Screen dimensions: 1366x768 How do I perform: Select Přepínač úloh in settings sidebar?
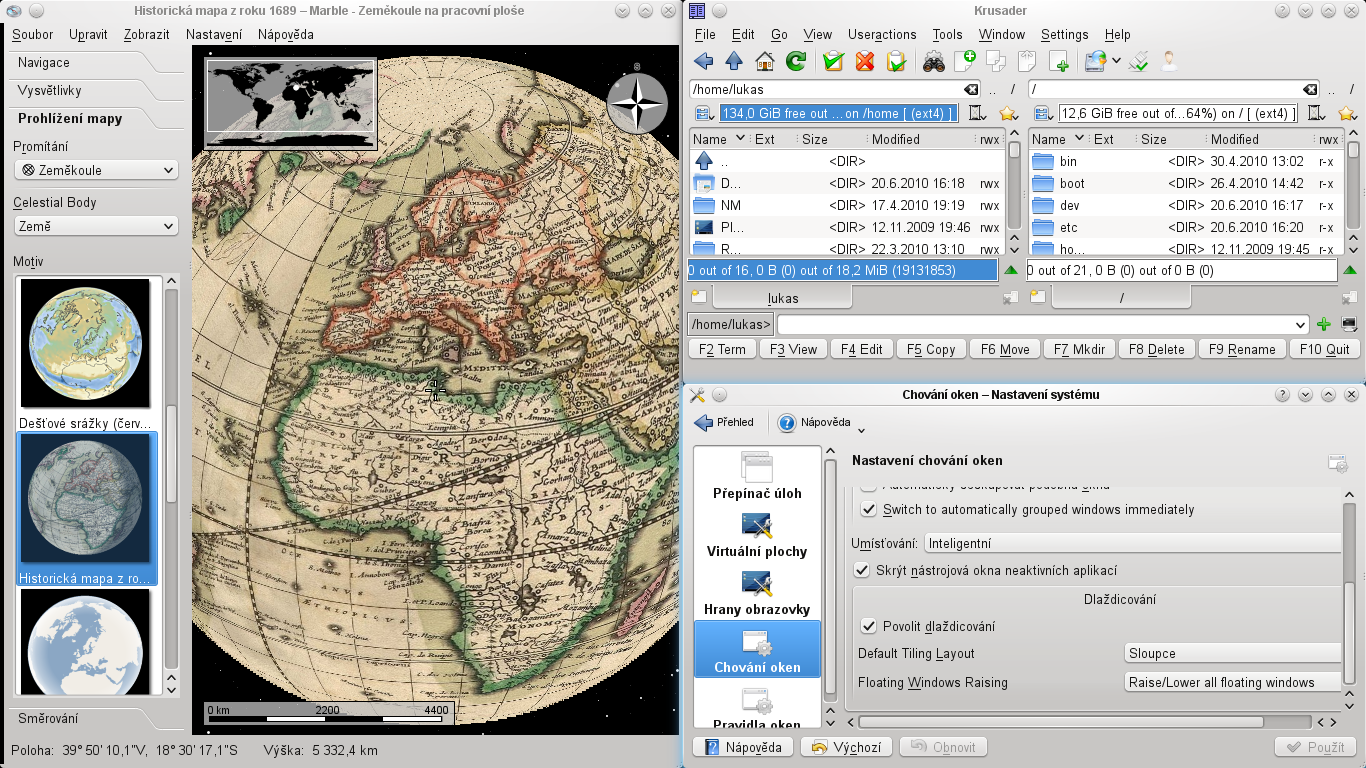point(757,476)
